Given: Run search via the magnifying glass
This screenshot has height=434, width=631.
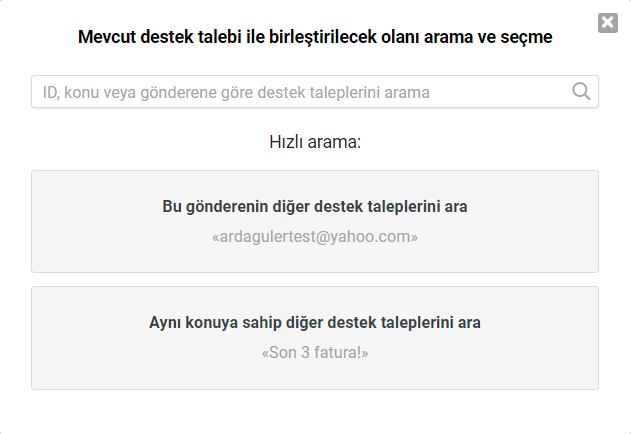Looking at the screenshot, I should click(581, 91).
